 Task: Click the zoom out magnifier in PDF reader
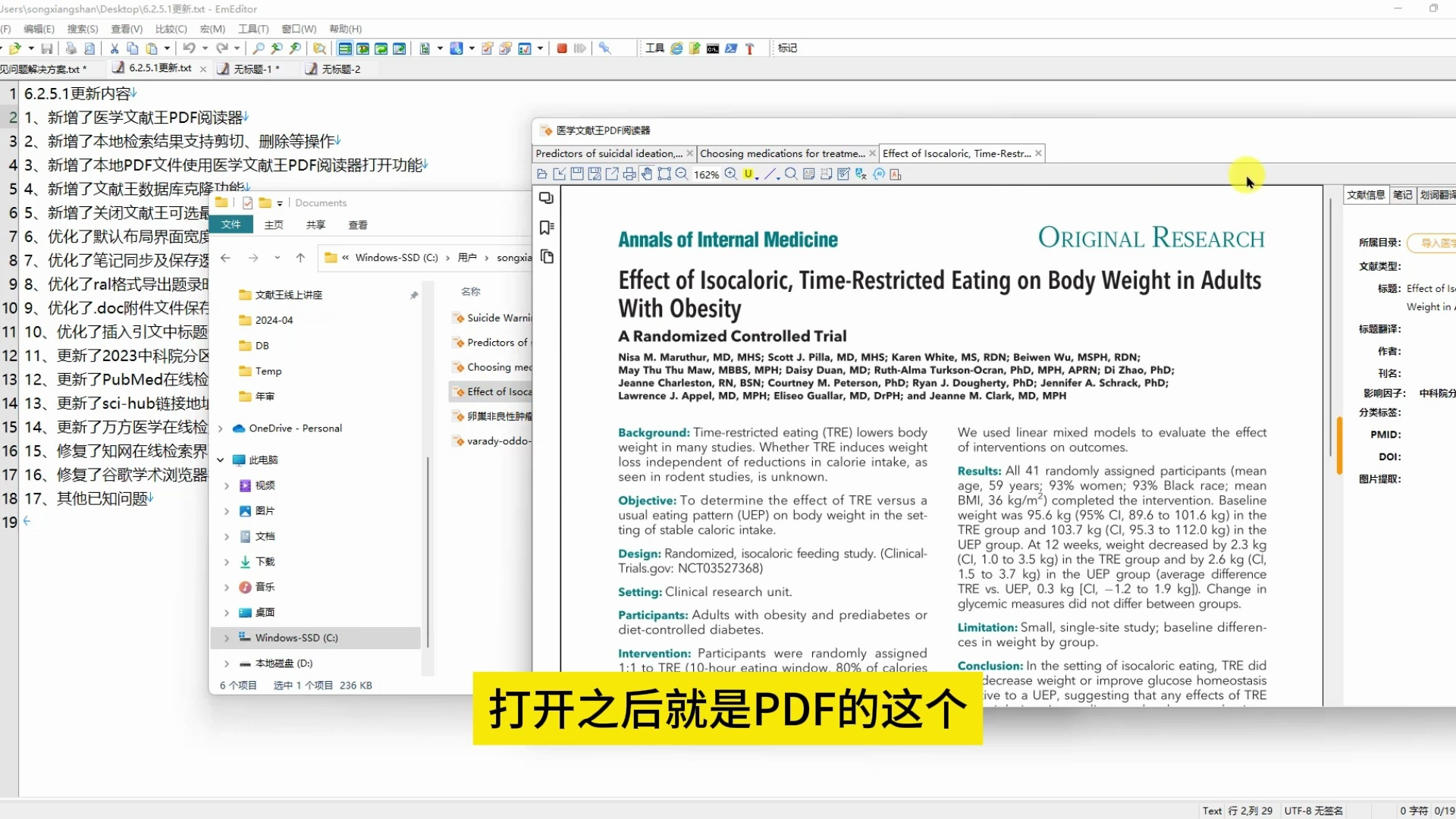click(682, 174)
